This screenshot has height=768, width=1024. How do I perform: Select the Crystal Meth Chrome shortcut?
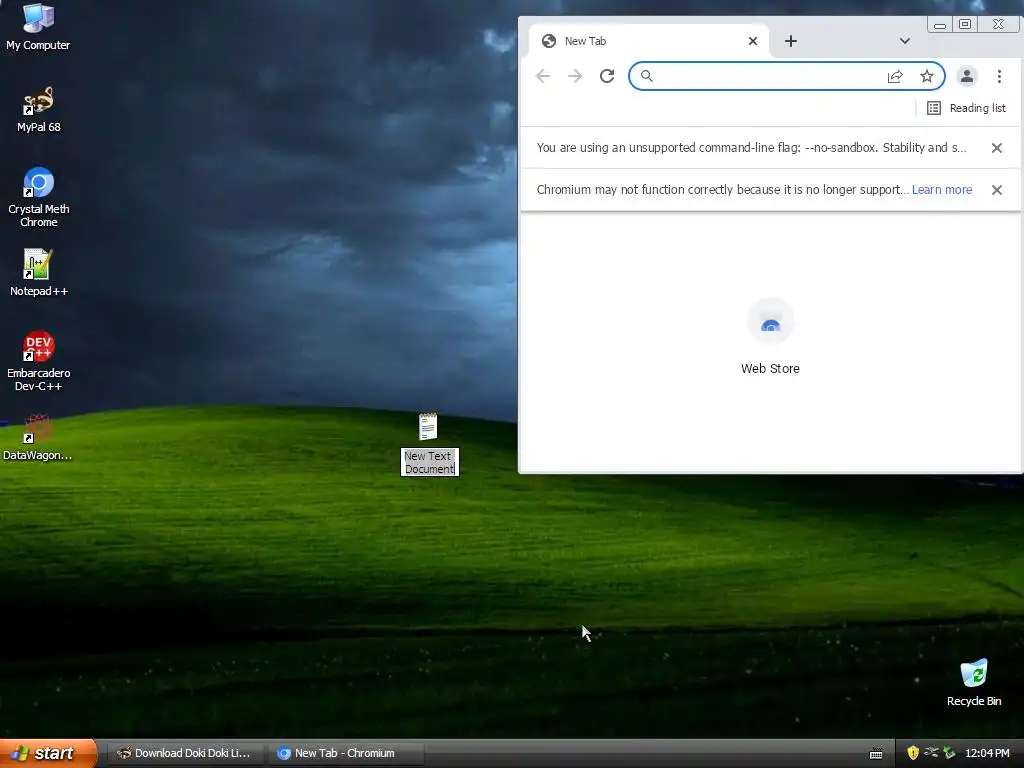coord(39,197)
